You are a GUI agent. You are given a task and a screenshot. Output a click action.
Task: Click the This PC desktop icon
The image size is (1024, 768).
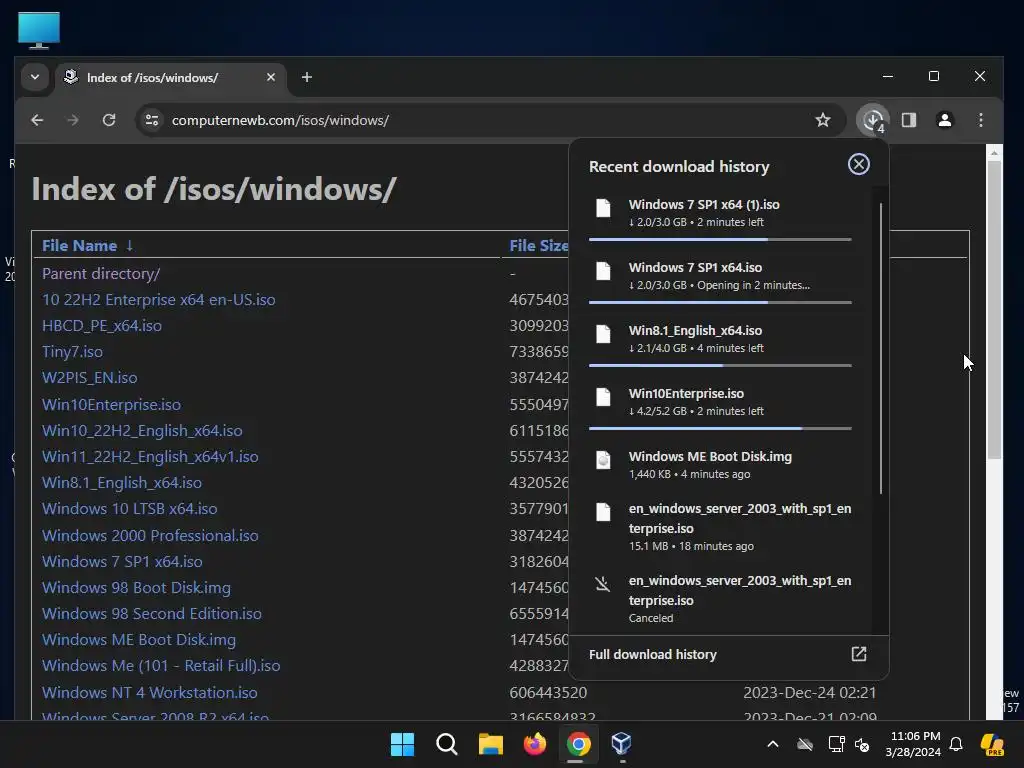[x=39, y=29]
